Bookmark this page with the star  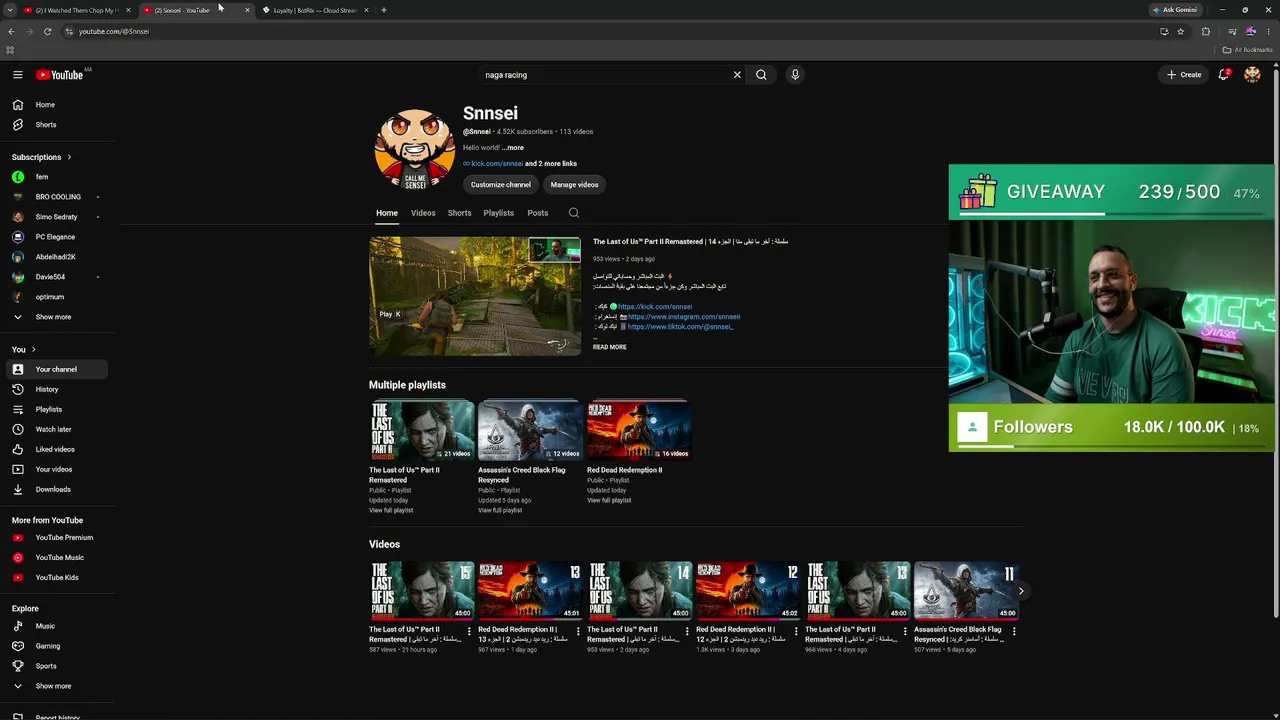[x=1180, y=31]
